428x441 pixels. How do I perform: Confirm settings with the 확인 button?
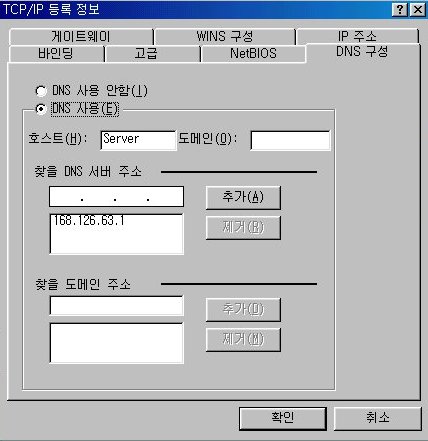(283, 418)
